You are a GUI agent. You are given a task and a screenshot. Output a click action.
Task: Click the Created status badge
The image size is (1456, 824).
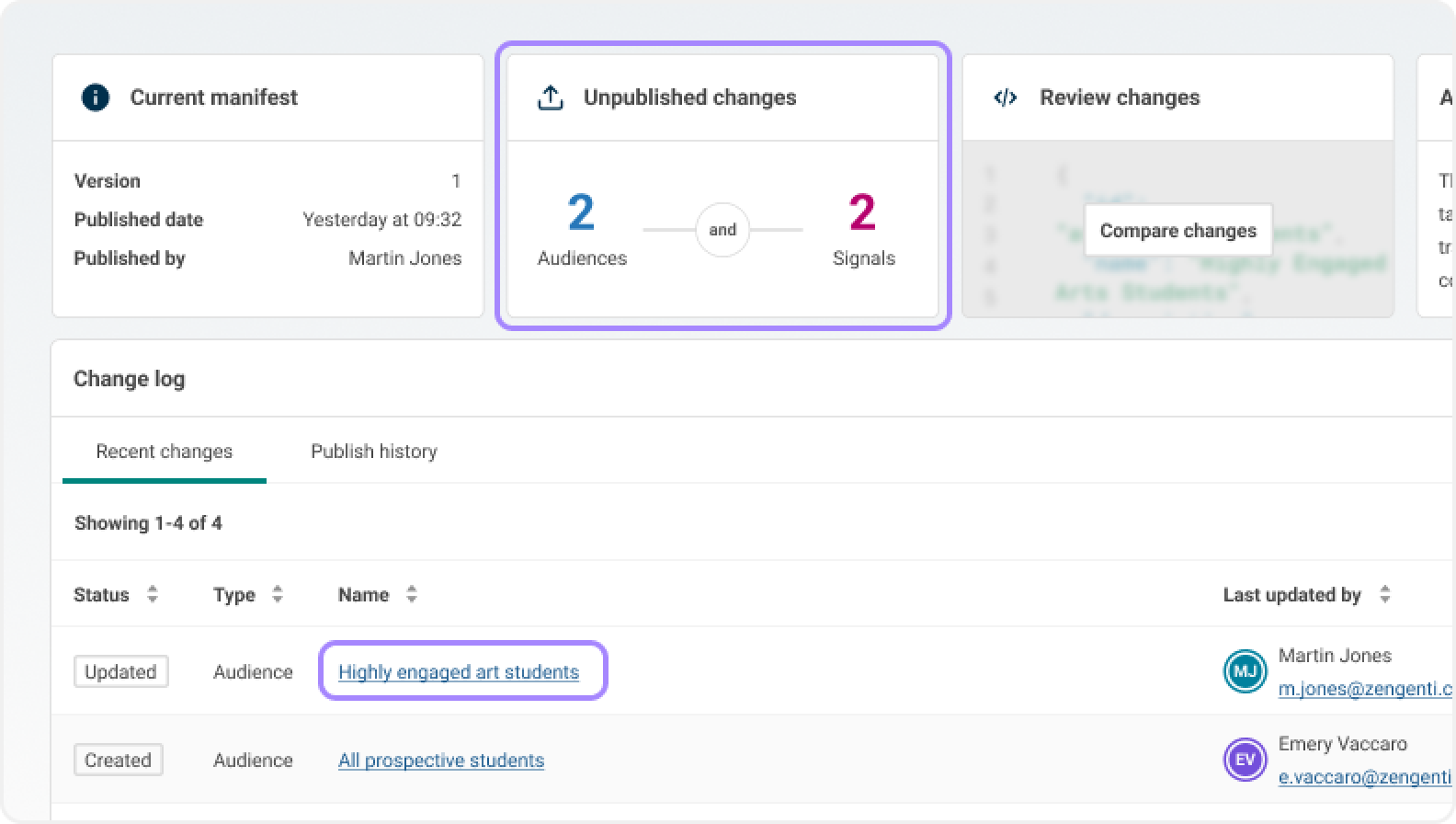tap(118, 761)
